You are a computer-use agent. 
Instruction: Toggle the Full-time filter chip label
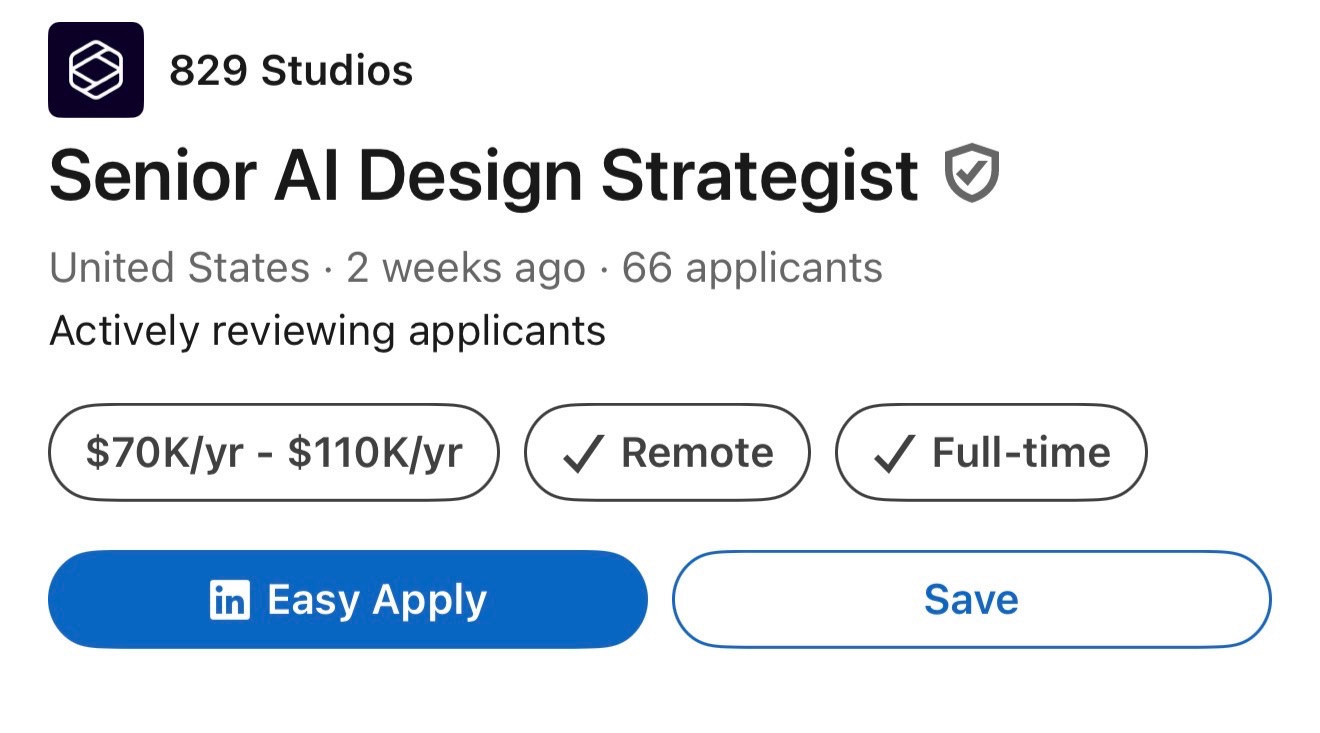click(1021, 453)
